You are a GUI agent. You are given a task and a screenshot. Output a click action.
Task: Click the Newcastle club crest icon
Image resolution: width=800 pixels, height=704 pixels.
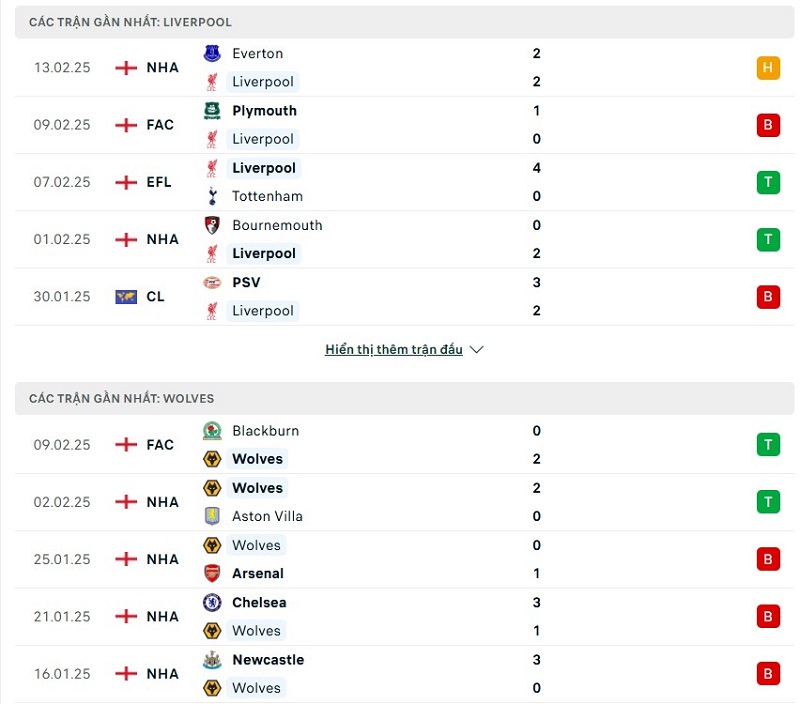point(212,660)
